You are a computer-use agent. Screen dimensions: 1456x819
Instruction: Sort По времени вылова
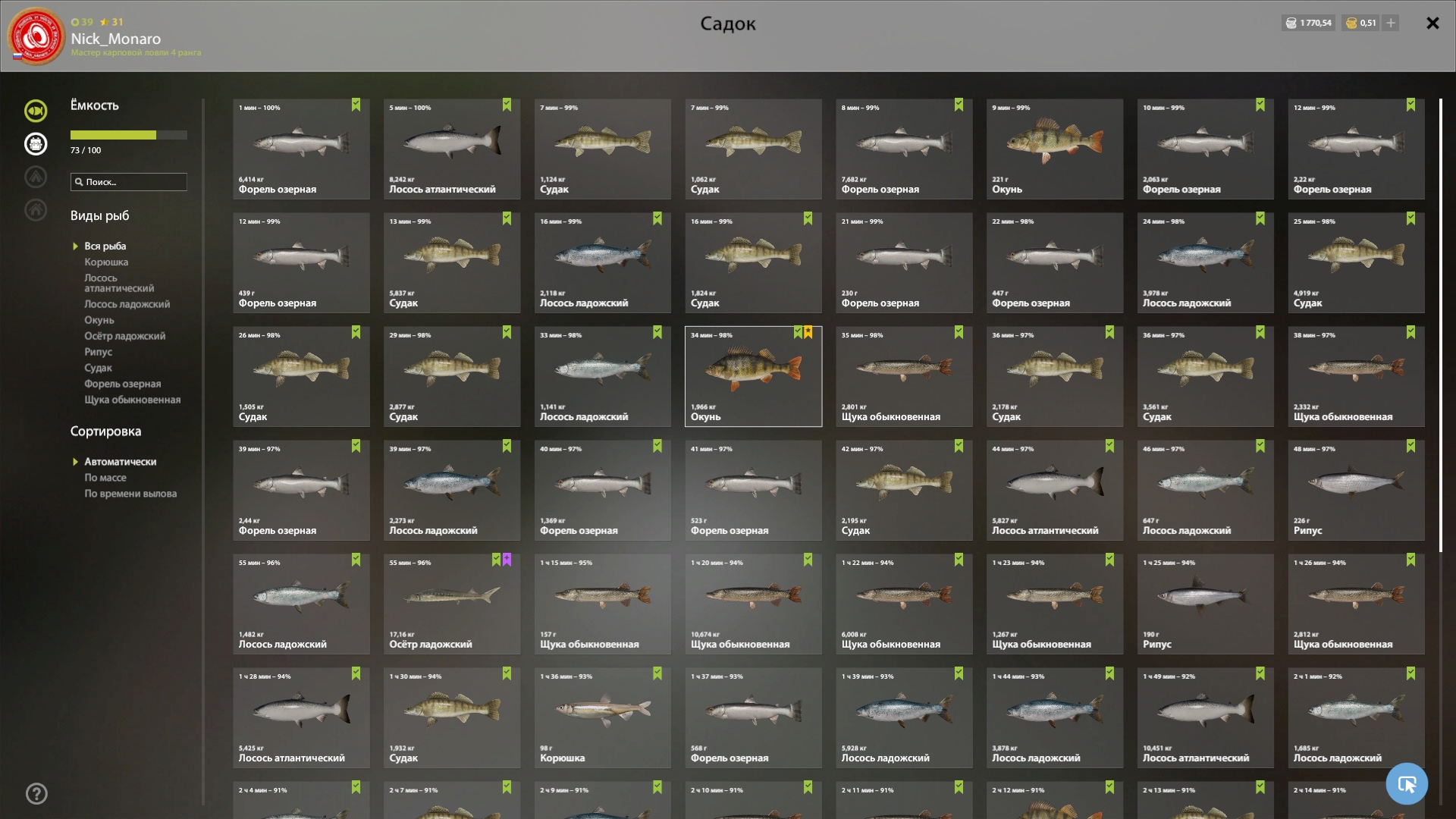[130, 494]
